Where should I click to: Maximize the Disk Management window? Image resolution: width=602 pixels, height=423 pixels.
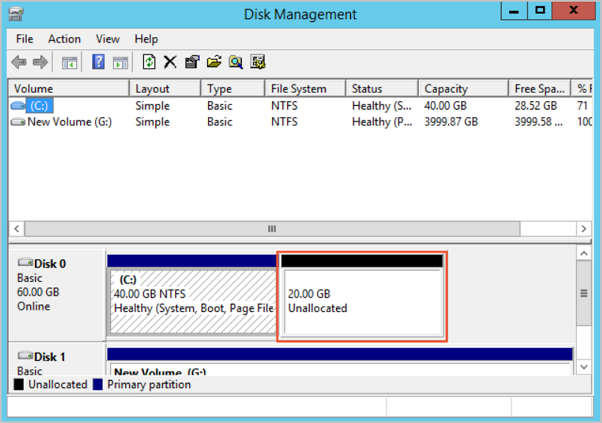click(540, 11)
